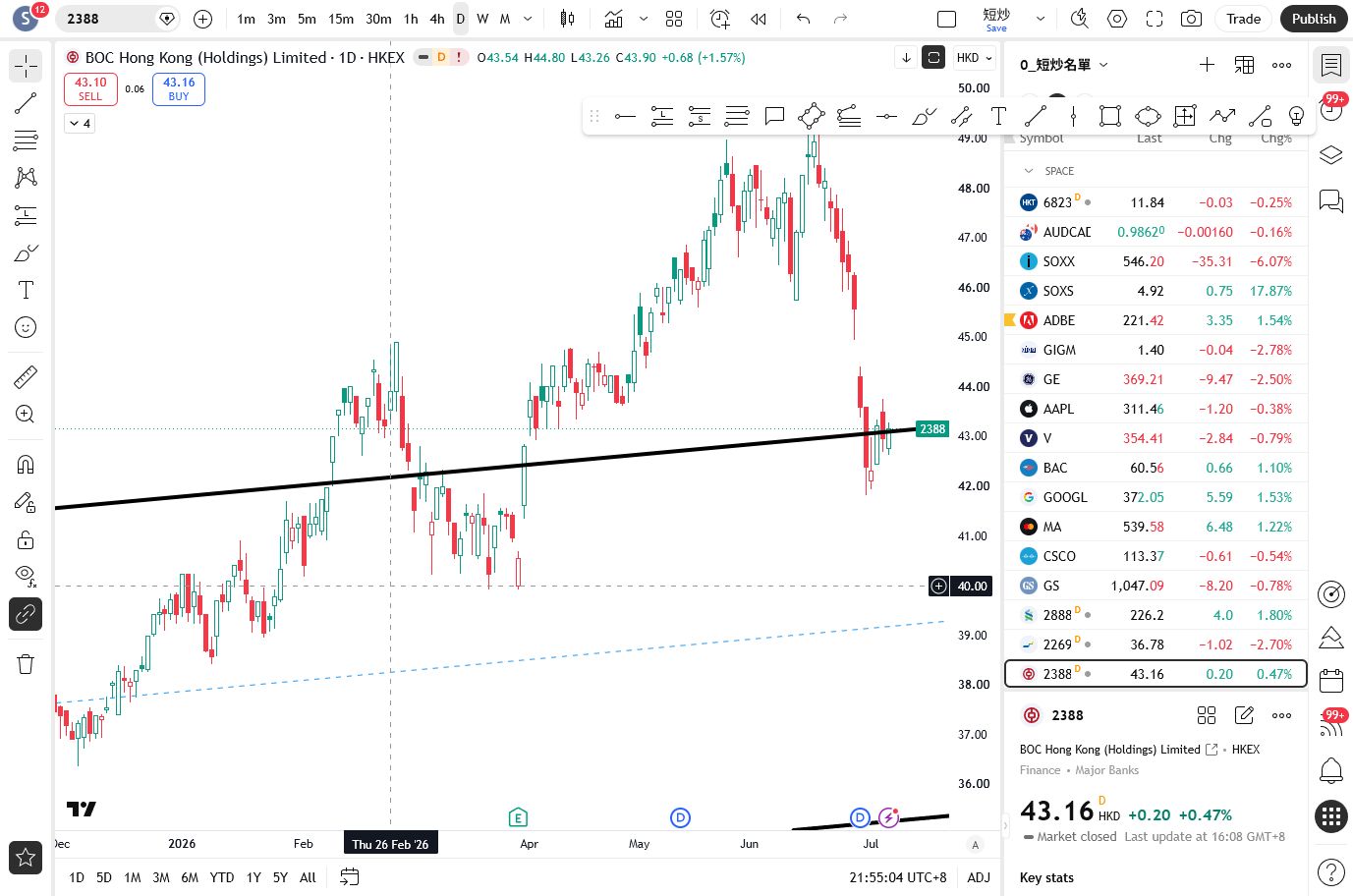Collapse the indicator legend showing 4
1353x896 pixels.
80,123
